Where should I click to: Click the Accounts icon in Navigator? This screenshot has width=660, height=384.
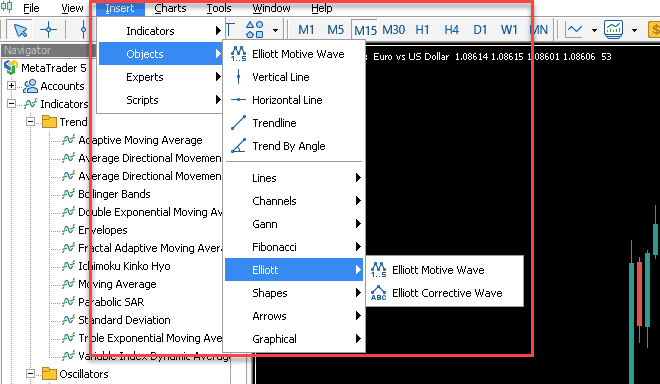[30, 86]
